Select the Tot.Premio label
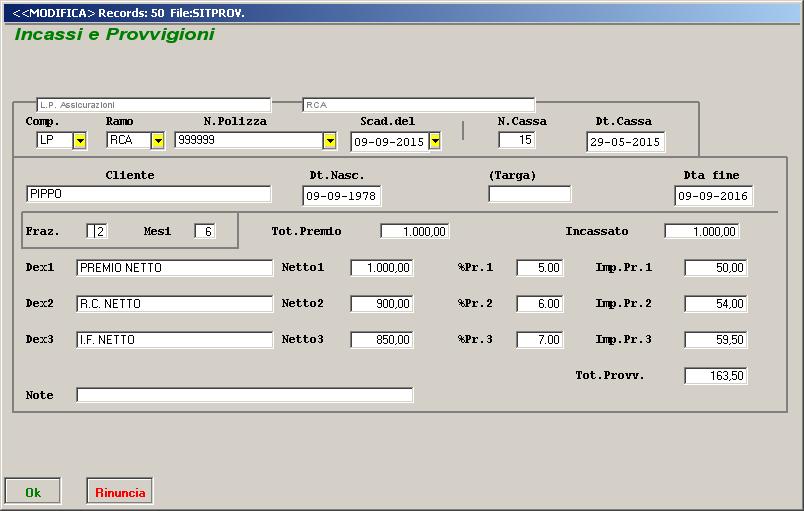Screen dimensions: 804x511 pos(307,231)
